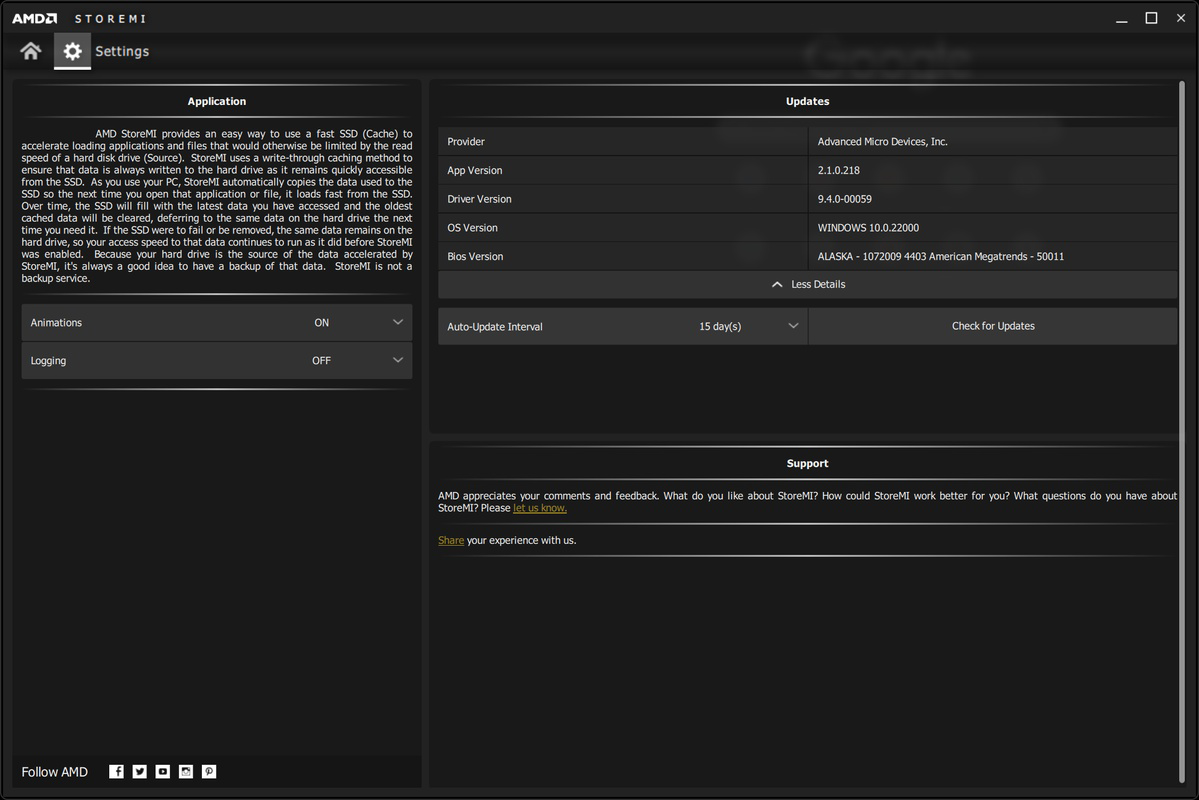Open AMD Pinterest page icon
This screenshot has width=1199, height=800.
click(209, 771)
